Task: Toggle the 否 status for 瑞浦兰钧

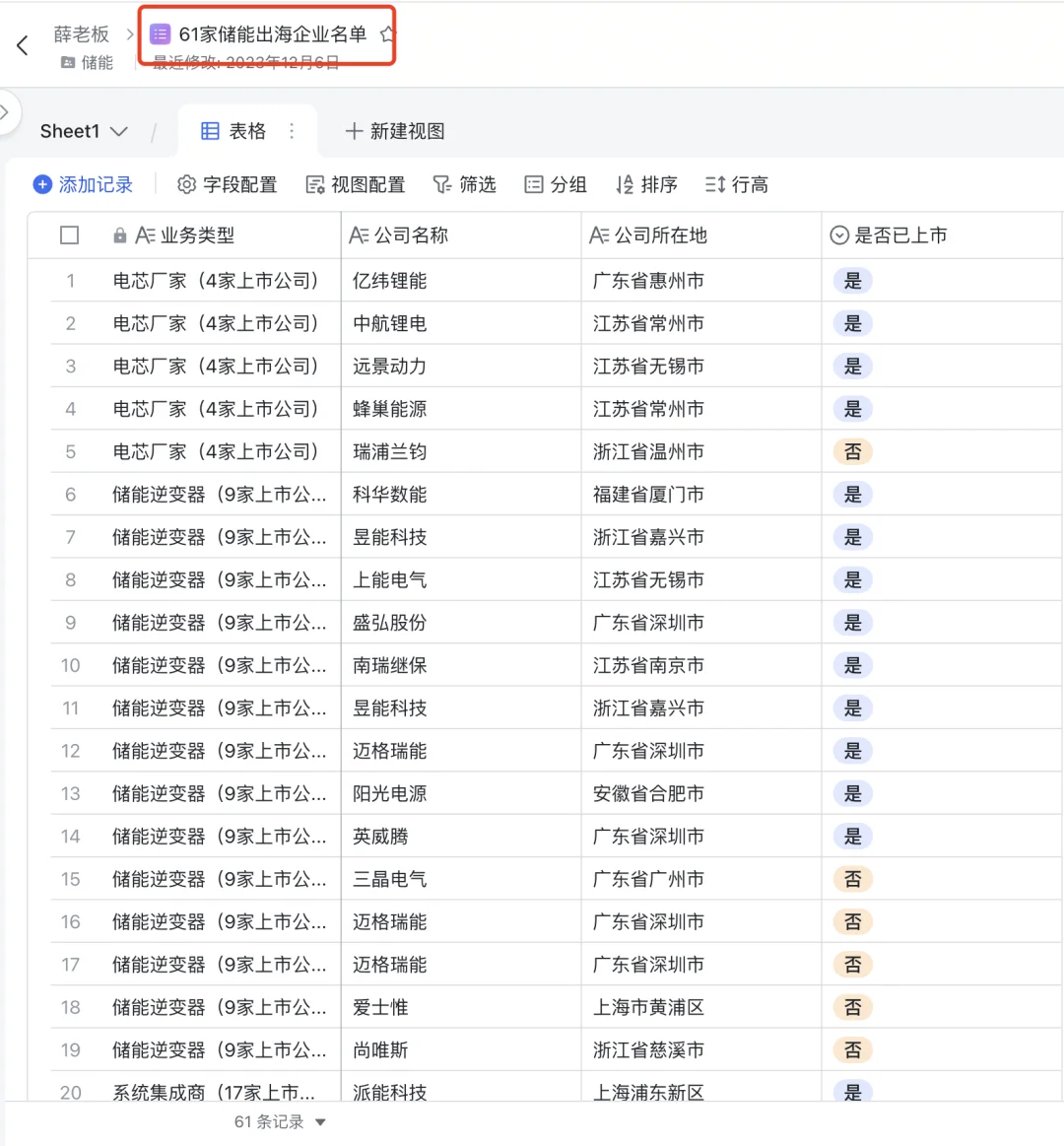Action: (851, 451)
